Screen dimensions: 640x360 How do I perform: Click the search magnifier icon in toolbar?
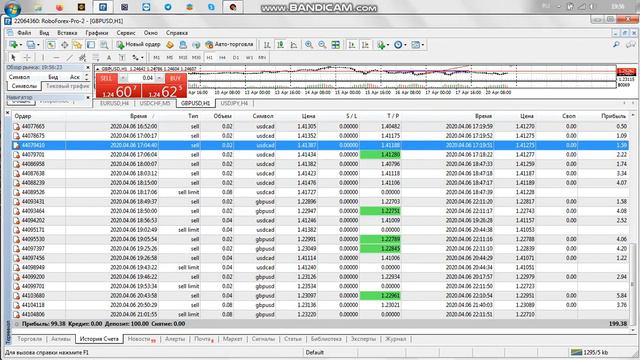pyautogui.click(x=616, y=44)
